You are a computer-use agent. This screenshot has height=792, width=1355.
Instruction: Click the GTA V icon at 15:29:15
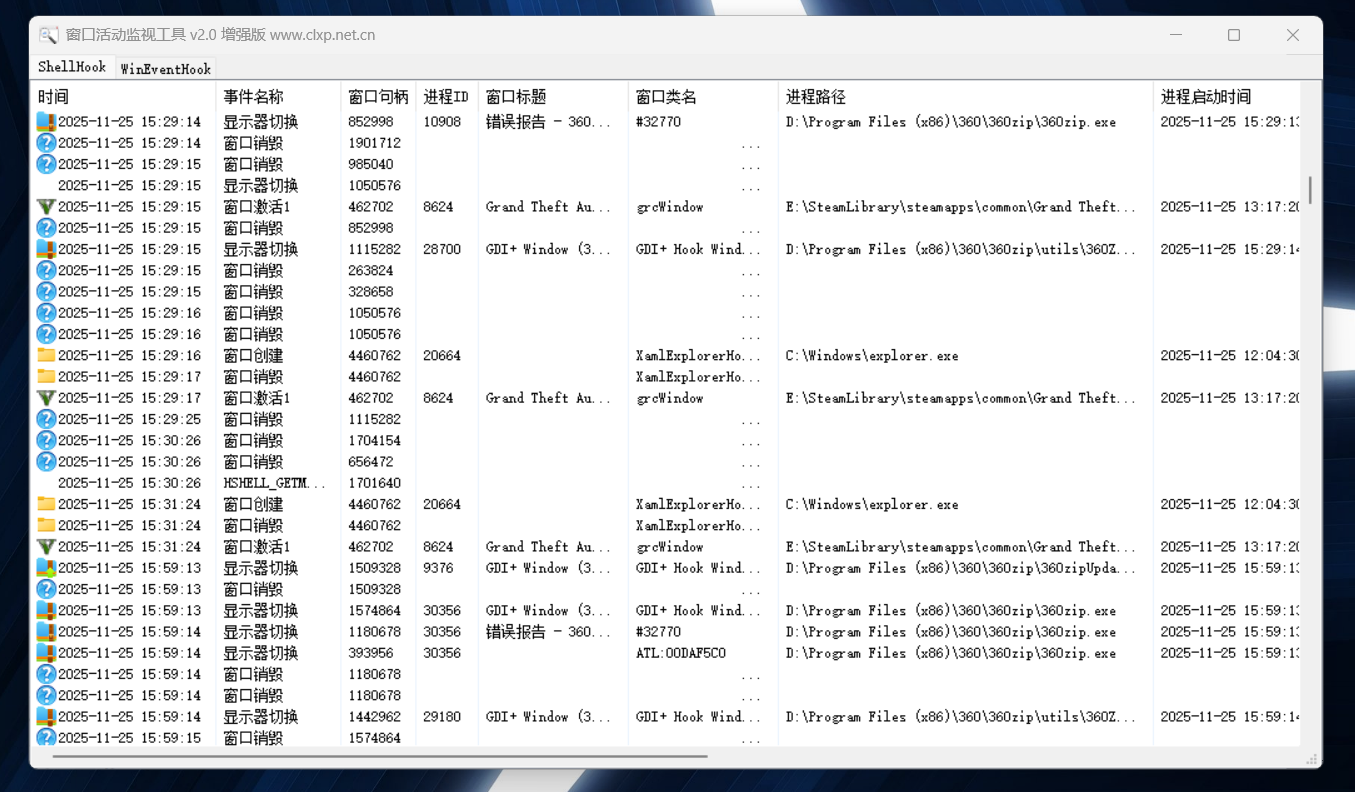point(46,207)
